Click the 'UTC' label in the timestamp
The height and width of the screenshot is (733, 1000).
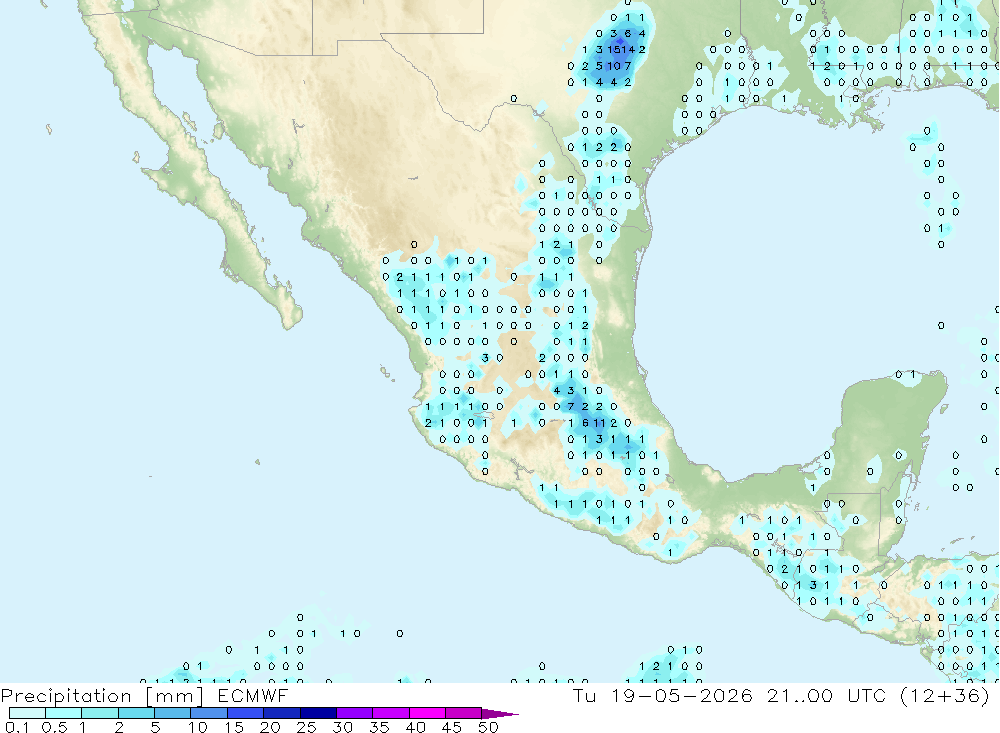(867, 695)
